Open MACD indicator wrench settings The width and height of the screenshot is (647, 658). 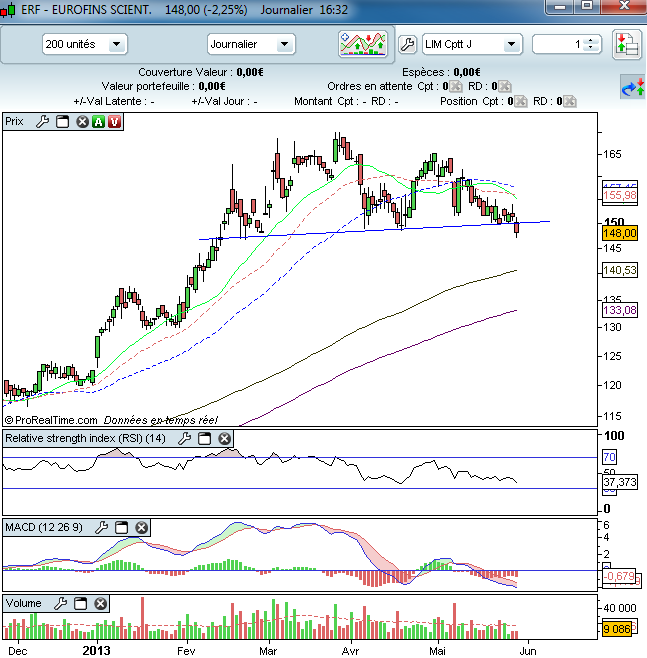point(102,527)
